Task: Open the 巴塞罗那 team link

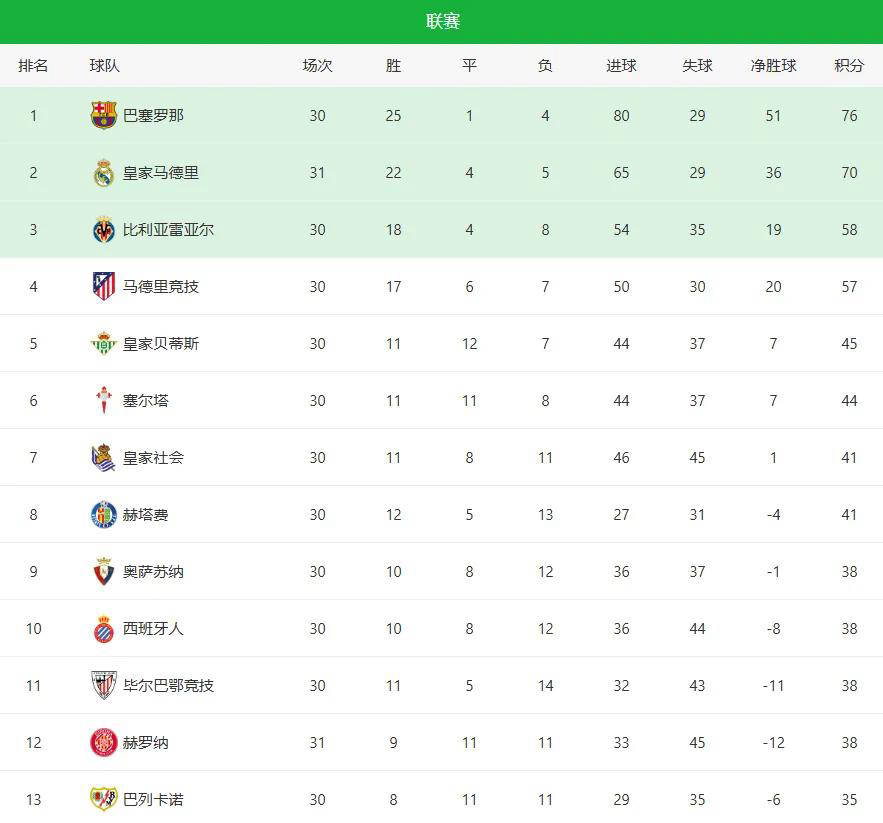Action: (x=153, y=116)
